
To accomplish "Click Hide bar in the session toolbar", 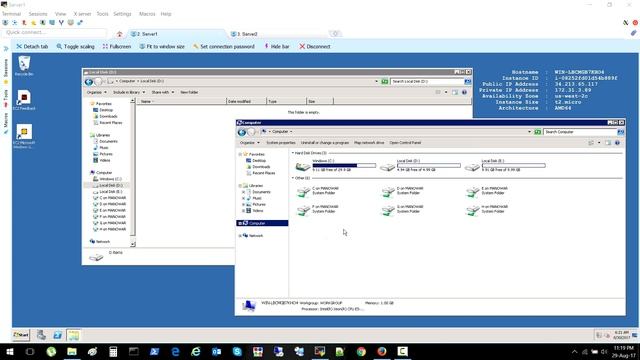I will (277, 47).
